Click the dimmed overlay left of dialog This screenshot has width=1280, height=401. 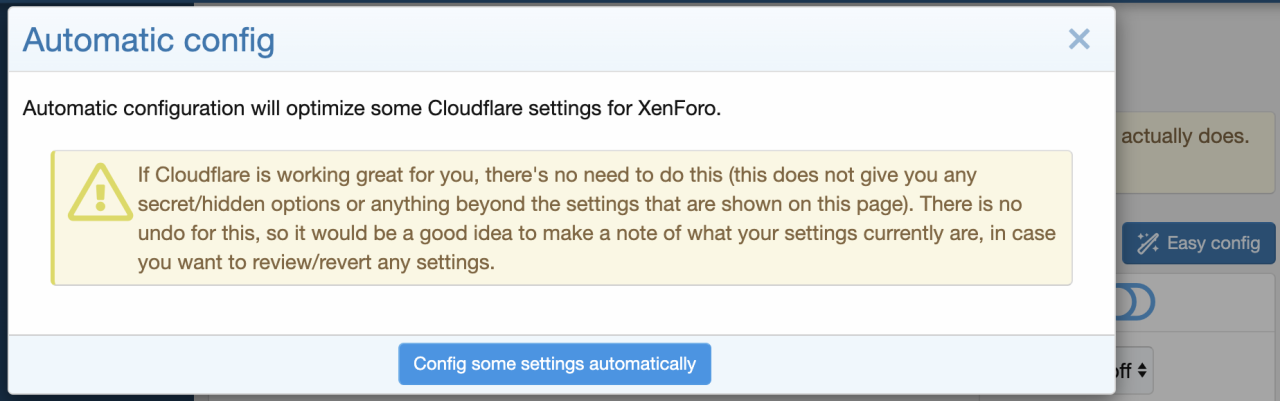(x=3, y=200)
